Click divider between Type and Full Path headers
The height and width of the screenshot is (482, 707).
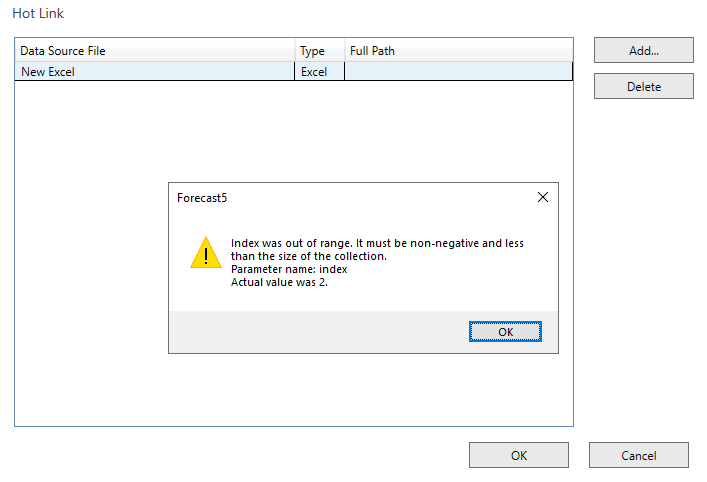tap(344, 50)
